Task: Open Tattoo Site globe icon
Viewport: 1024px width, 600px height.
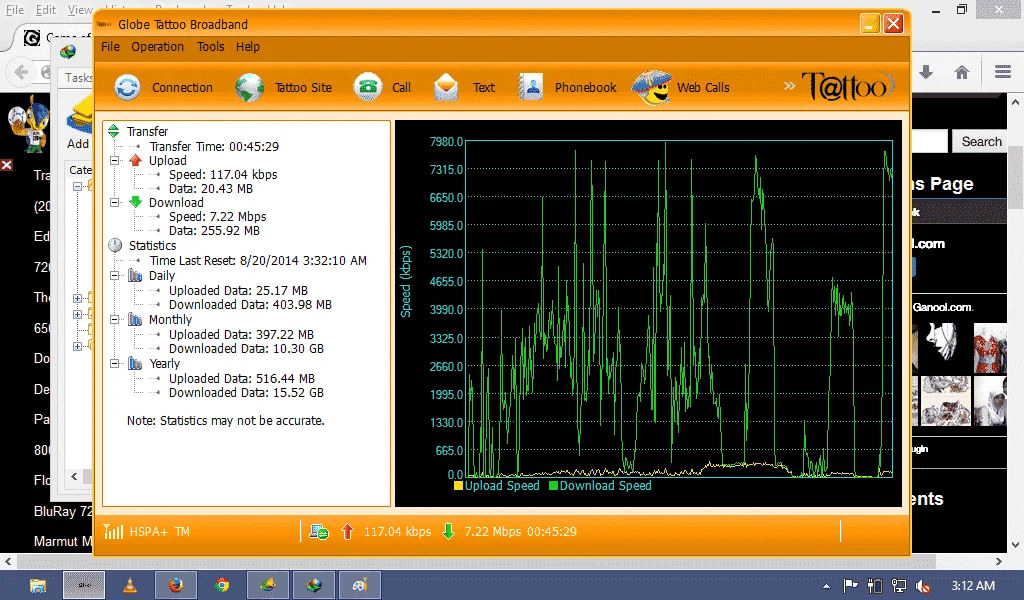Action: (249, 87)
